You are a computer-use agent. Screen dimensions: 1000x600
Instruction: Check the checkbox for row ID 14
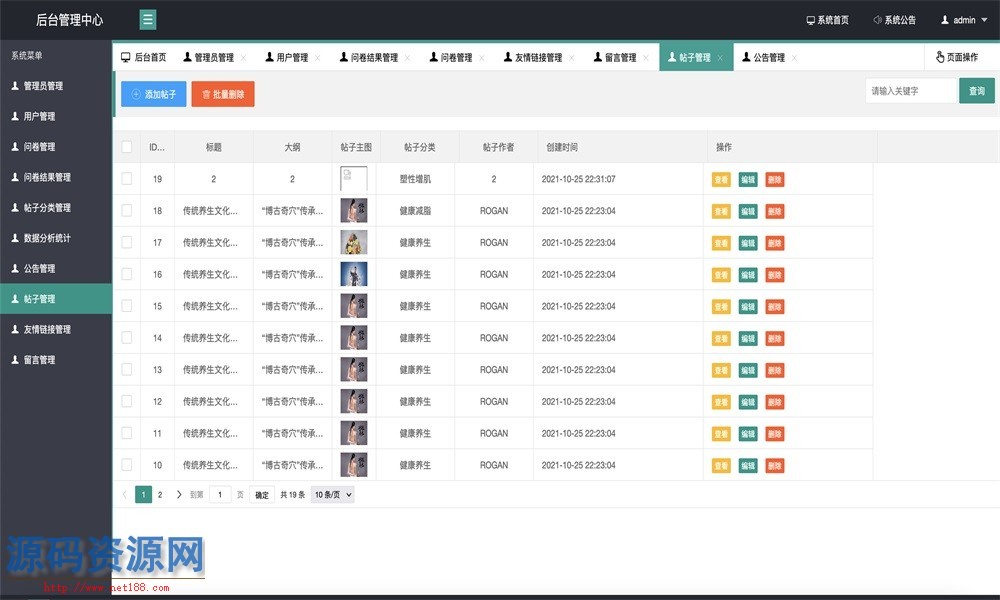[x=127, y=338]
